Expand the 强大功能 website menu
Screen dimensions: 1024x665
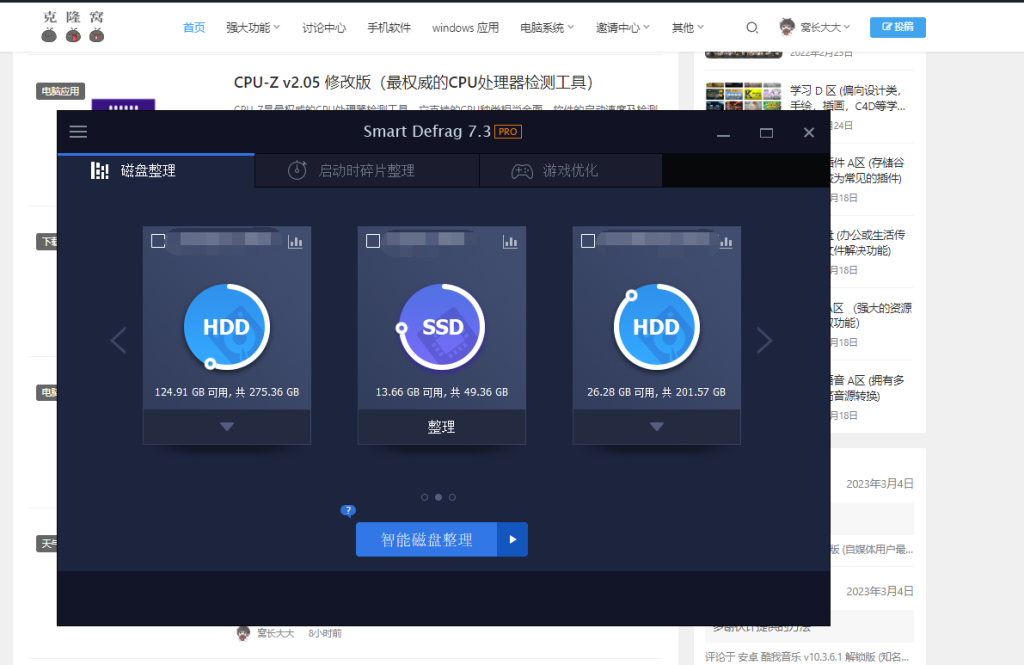click(253, 27)
